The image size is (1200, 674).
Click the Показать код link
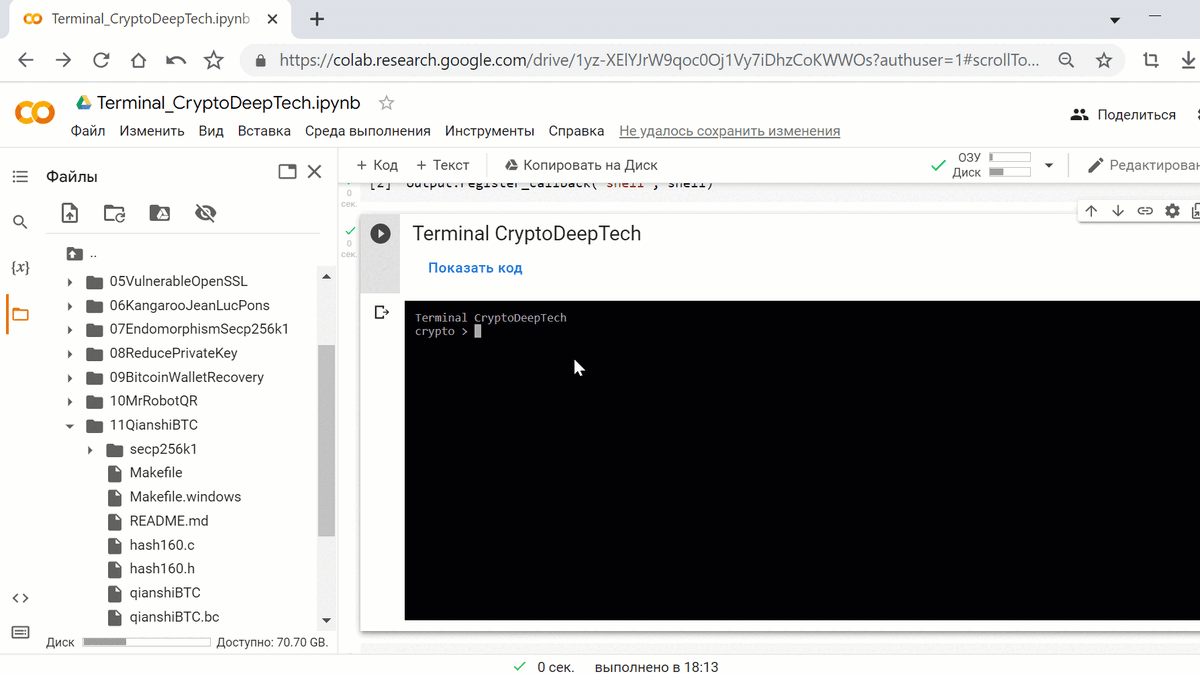[x=474, y=267]
